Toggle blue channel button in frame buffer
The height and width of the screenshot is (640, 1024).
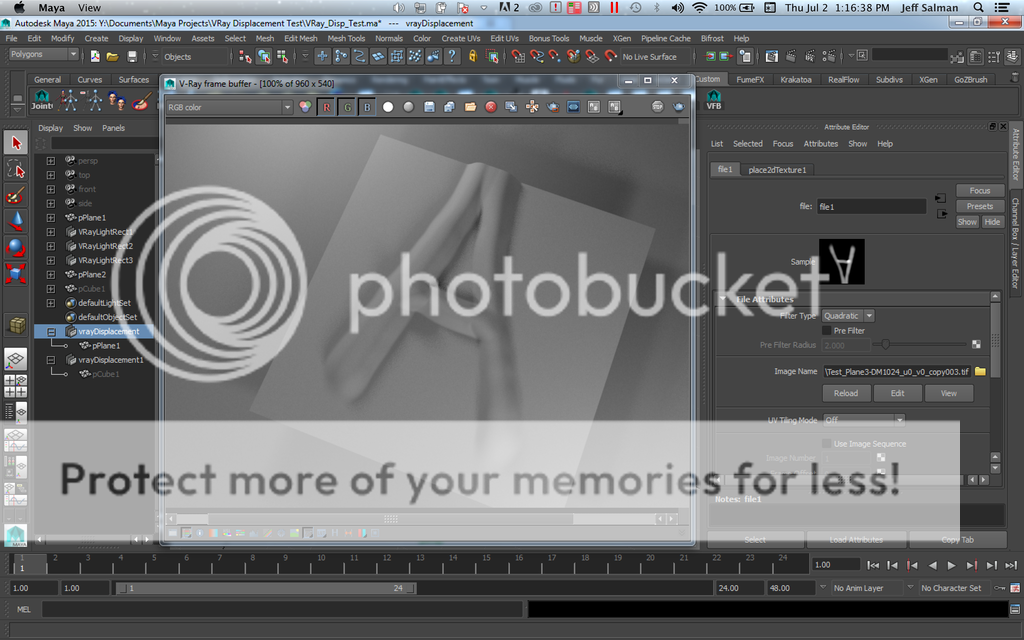(x=367, y=107)
